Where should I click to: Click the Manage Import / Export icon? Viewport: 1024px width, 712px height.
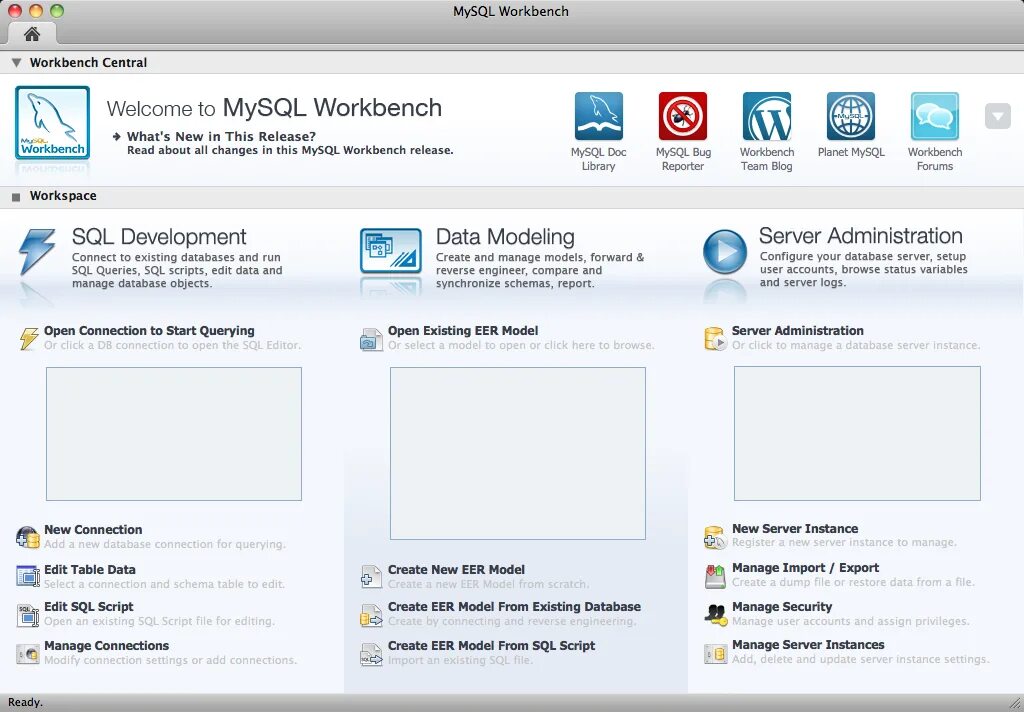pyautogui.click(x=715, y=576)
